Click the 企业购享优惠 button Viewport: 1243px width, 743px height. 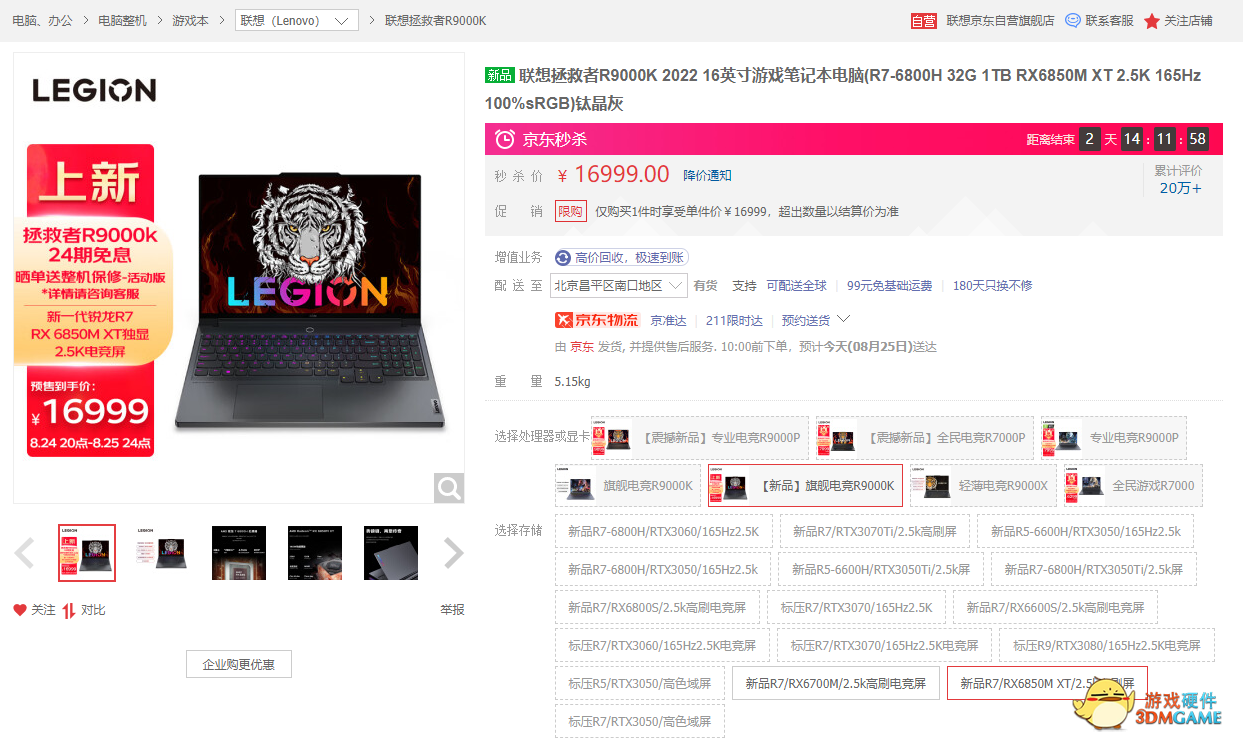[x=238, y=663]
